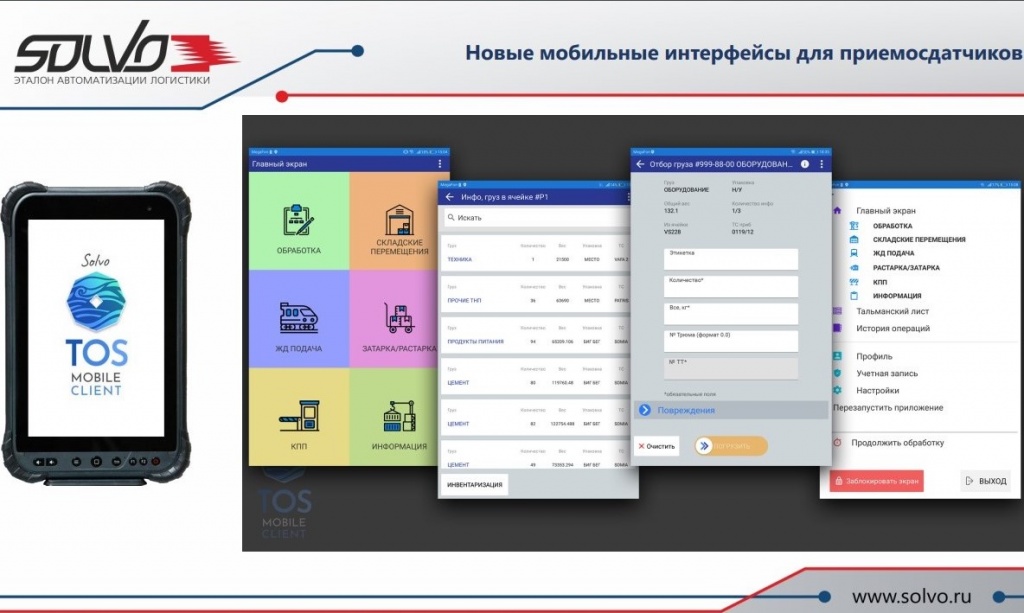Show info via the Отбор груза header icon
1024x613 pixels.
(805, 164)
